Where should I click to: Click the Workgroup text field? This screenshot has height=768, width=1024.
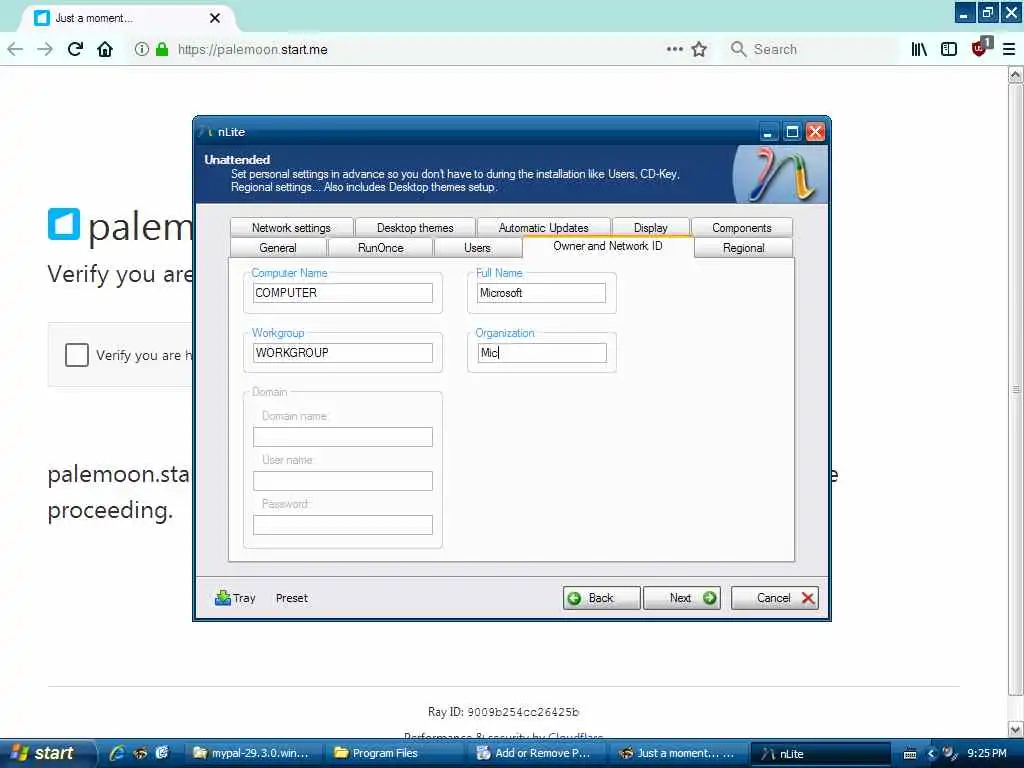click(343, 353)
